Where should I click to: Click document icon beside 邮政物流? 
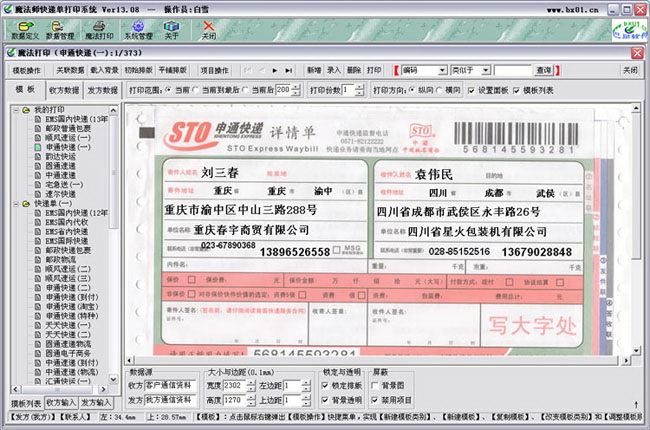[38, 260]
